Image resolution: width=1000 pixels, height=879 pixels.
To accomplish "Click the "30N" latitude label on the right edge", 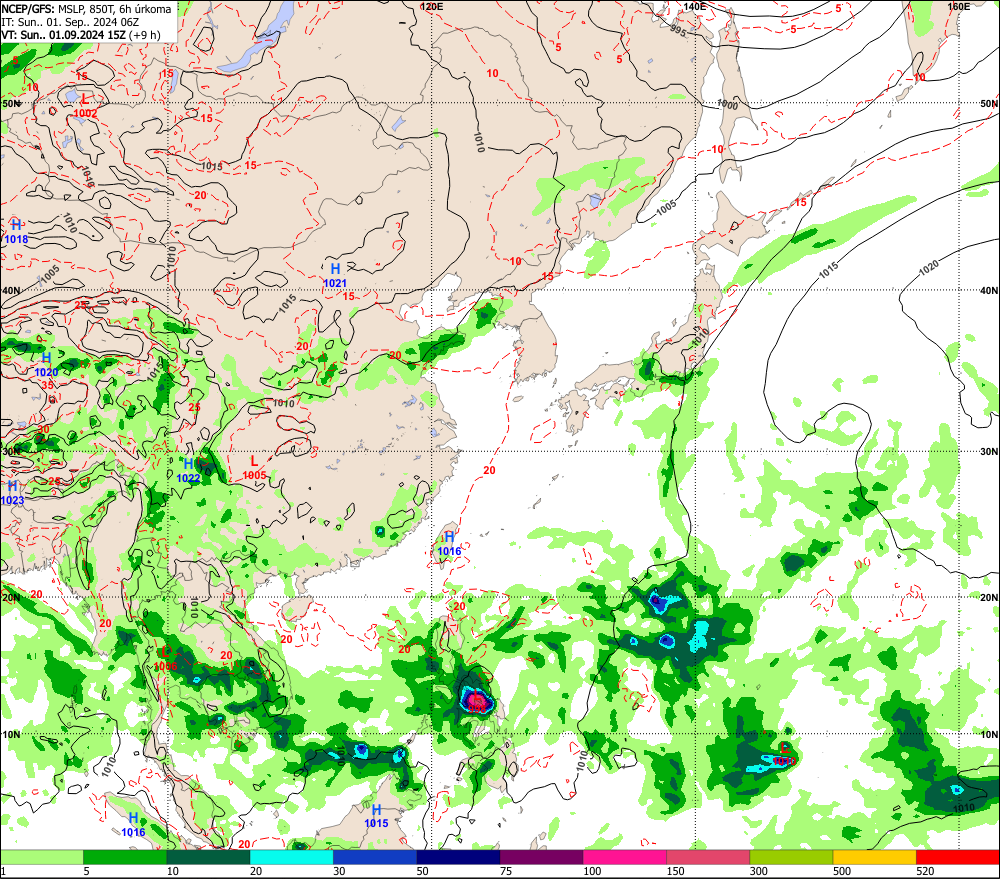I will (x=989, y=452).
